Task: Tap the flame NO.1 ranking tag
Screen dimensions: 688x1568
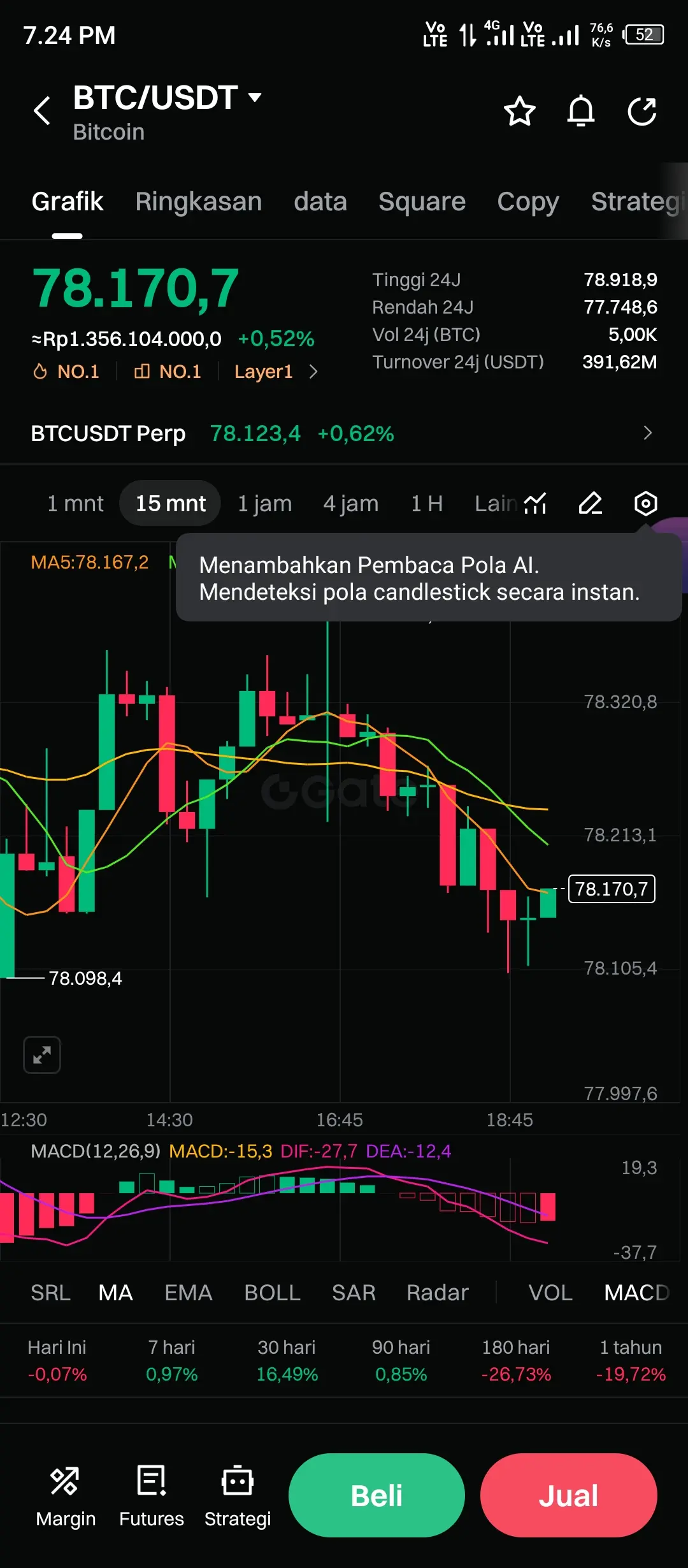Action: tap(66, 372)
